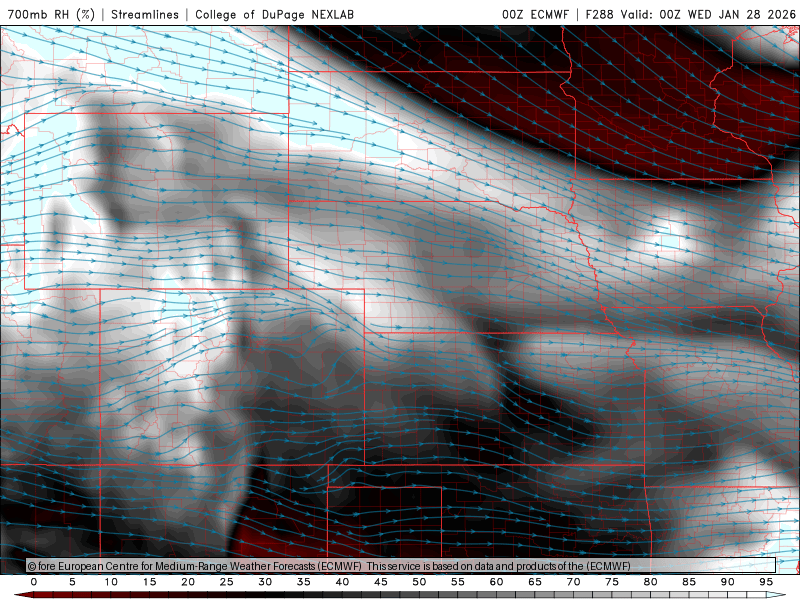Select the "35" colorbar scale label

(304, 582)
